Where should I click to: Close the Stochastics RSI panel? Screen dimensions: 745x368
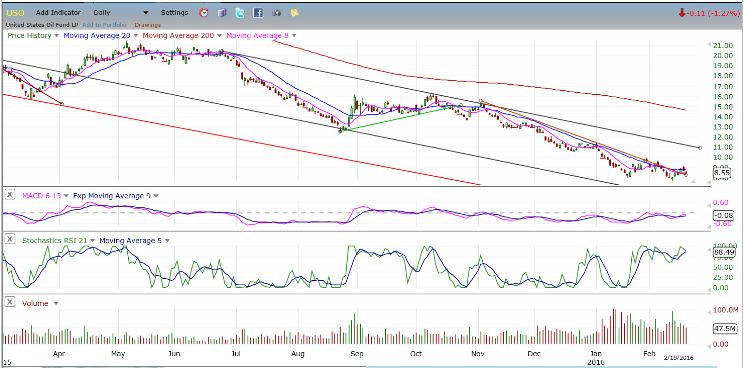(x=10, y=240)
